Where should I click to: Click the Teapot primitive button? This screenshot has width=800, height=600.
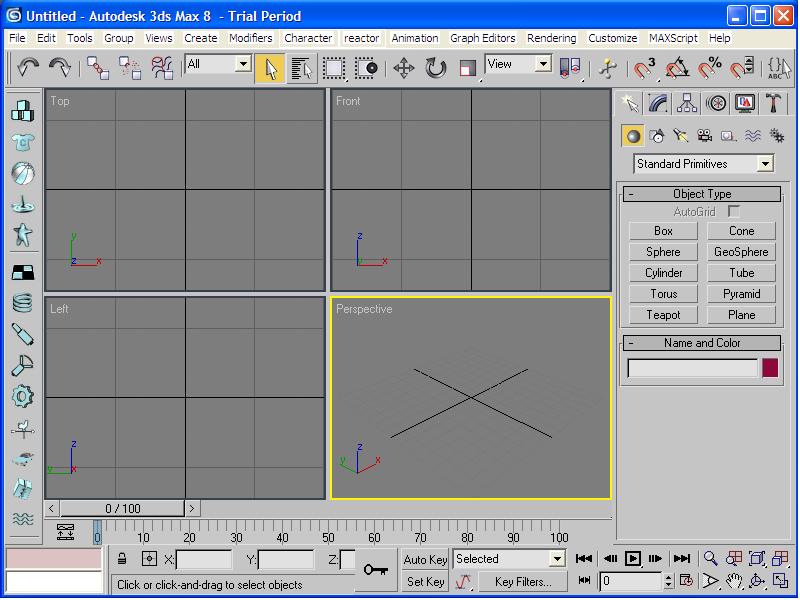663,315
